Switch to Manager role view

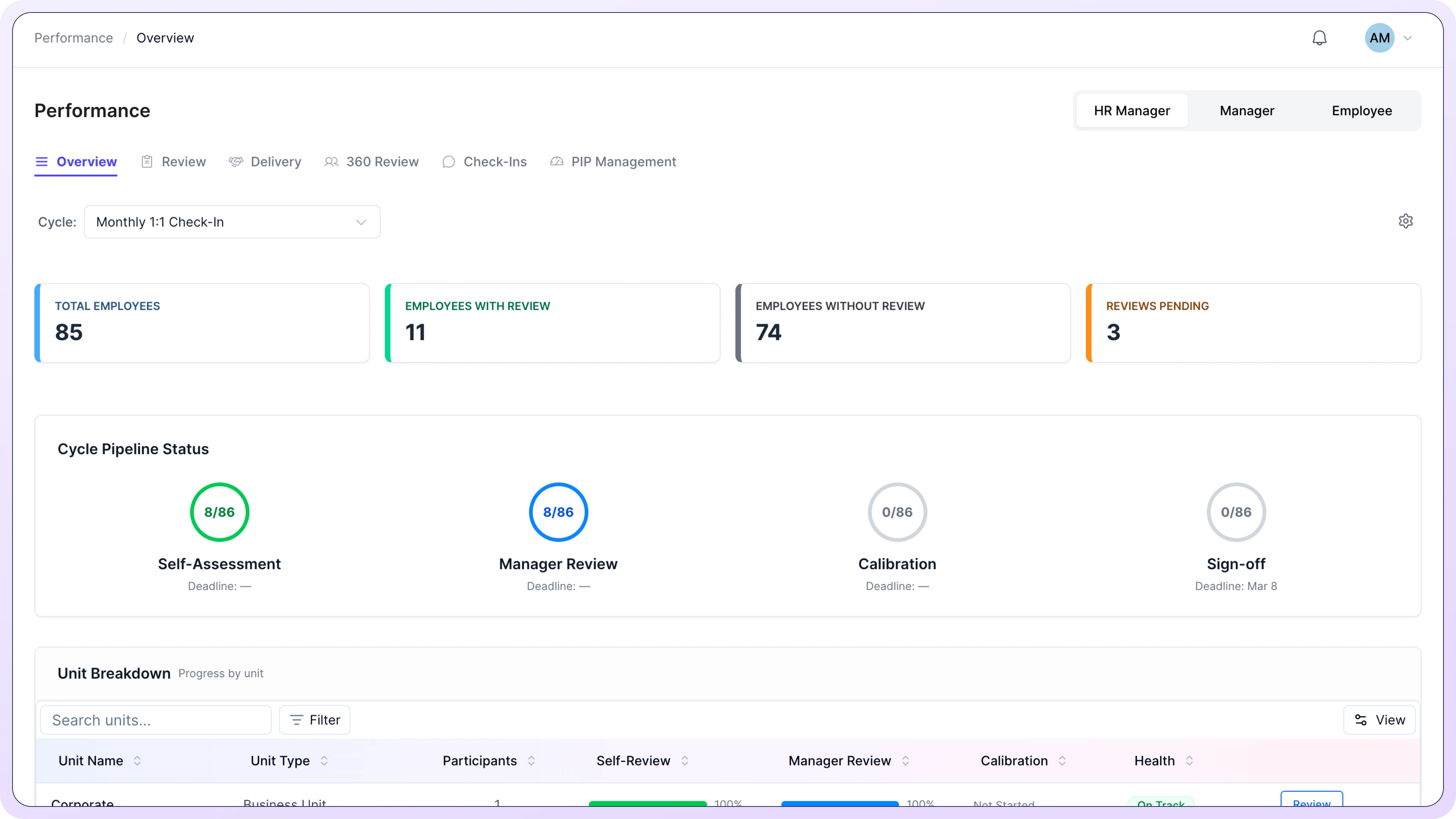[1246, 111]
